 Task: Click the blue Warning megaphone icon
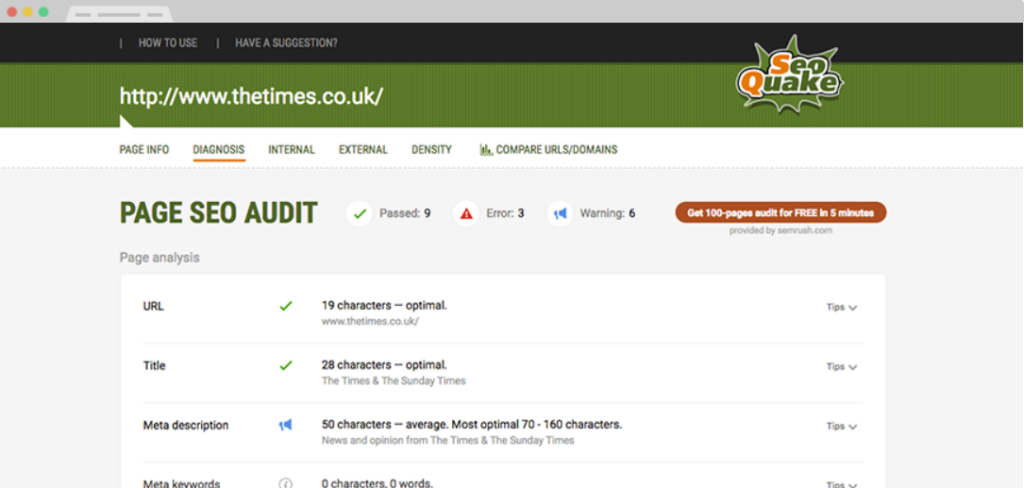point(560,213)
